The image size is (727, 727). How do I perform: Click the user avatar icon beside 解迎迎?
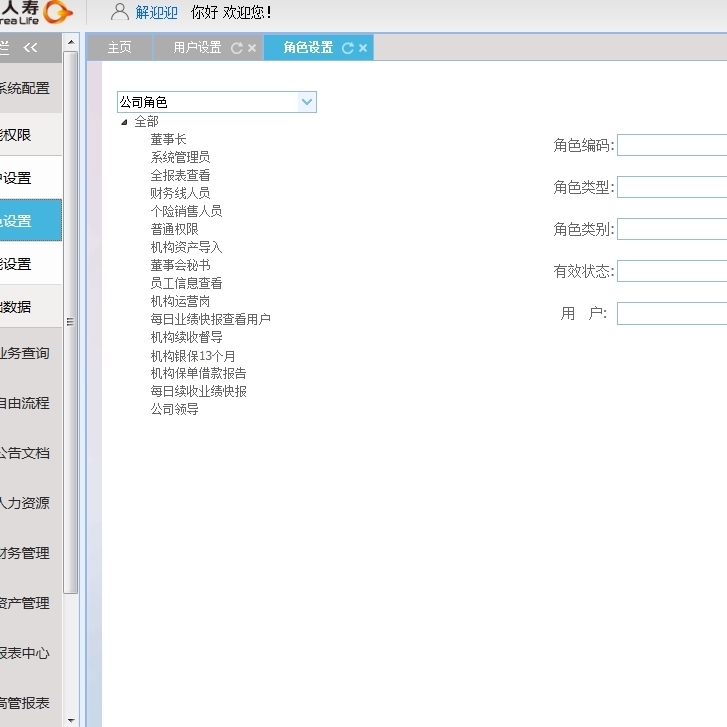[120, 12]
